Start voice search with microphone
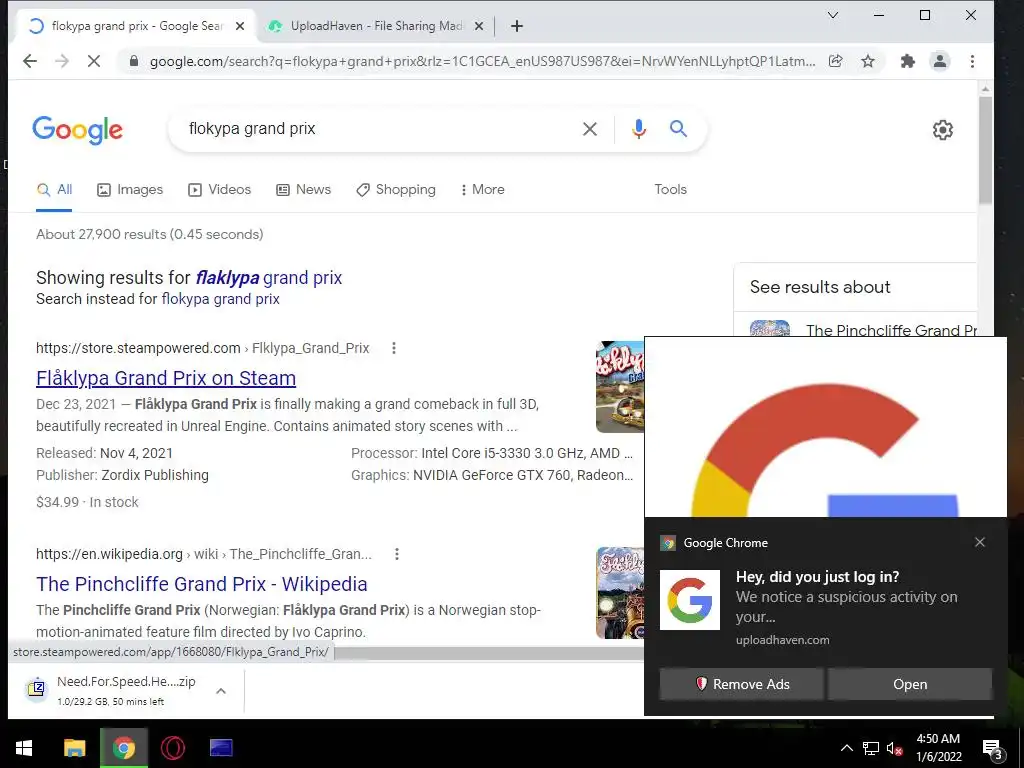1024x768 pixels. 639,129
